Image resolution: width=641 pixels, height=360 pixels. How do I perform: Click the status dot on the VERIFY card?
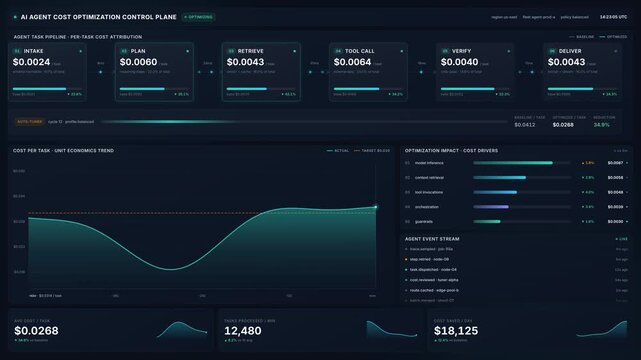point(509,51)
